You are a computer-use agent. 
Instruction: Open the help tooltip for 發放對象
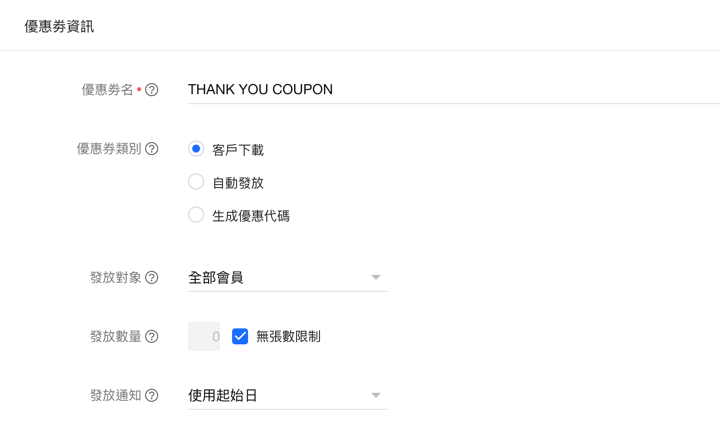[152, 278]
